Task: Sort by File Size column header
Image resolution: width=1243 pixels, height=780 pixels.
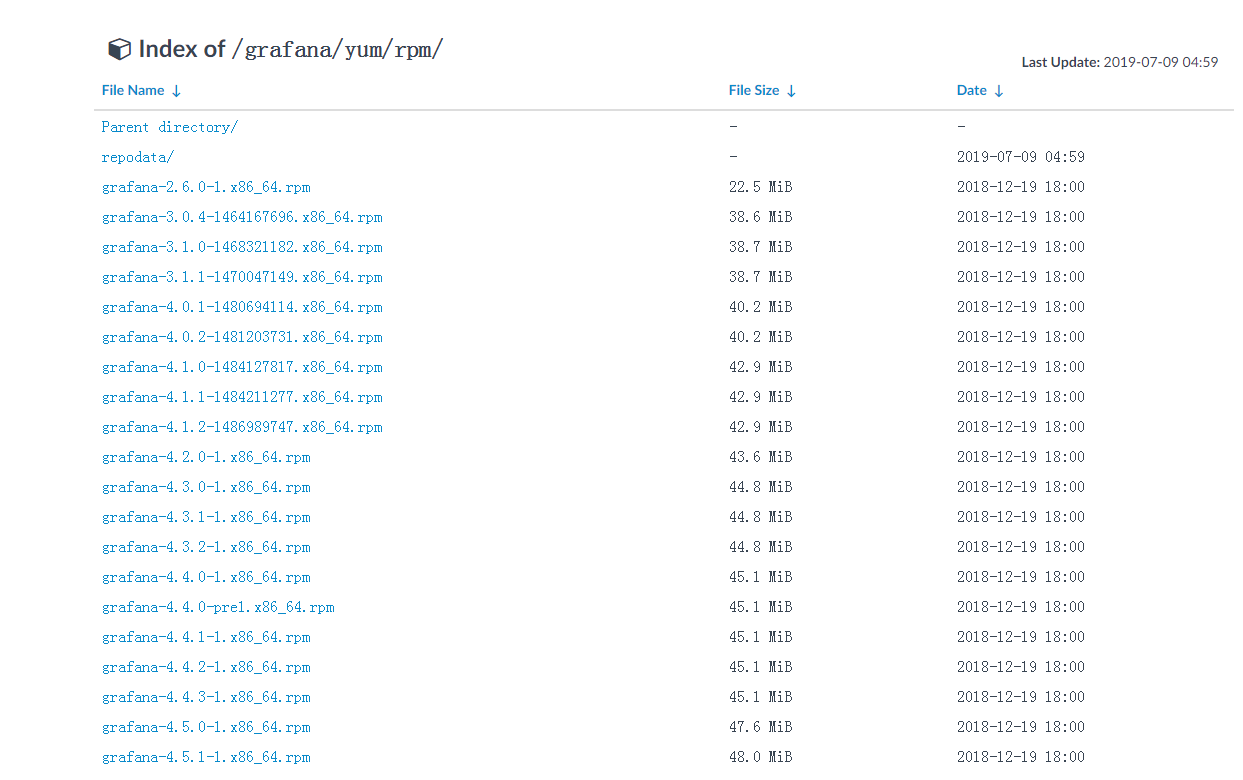Action: point(754,90)
